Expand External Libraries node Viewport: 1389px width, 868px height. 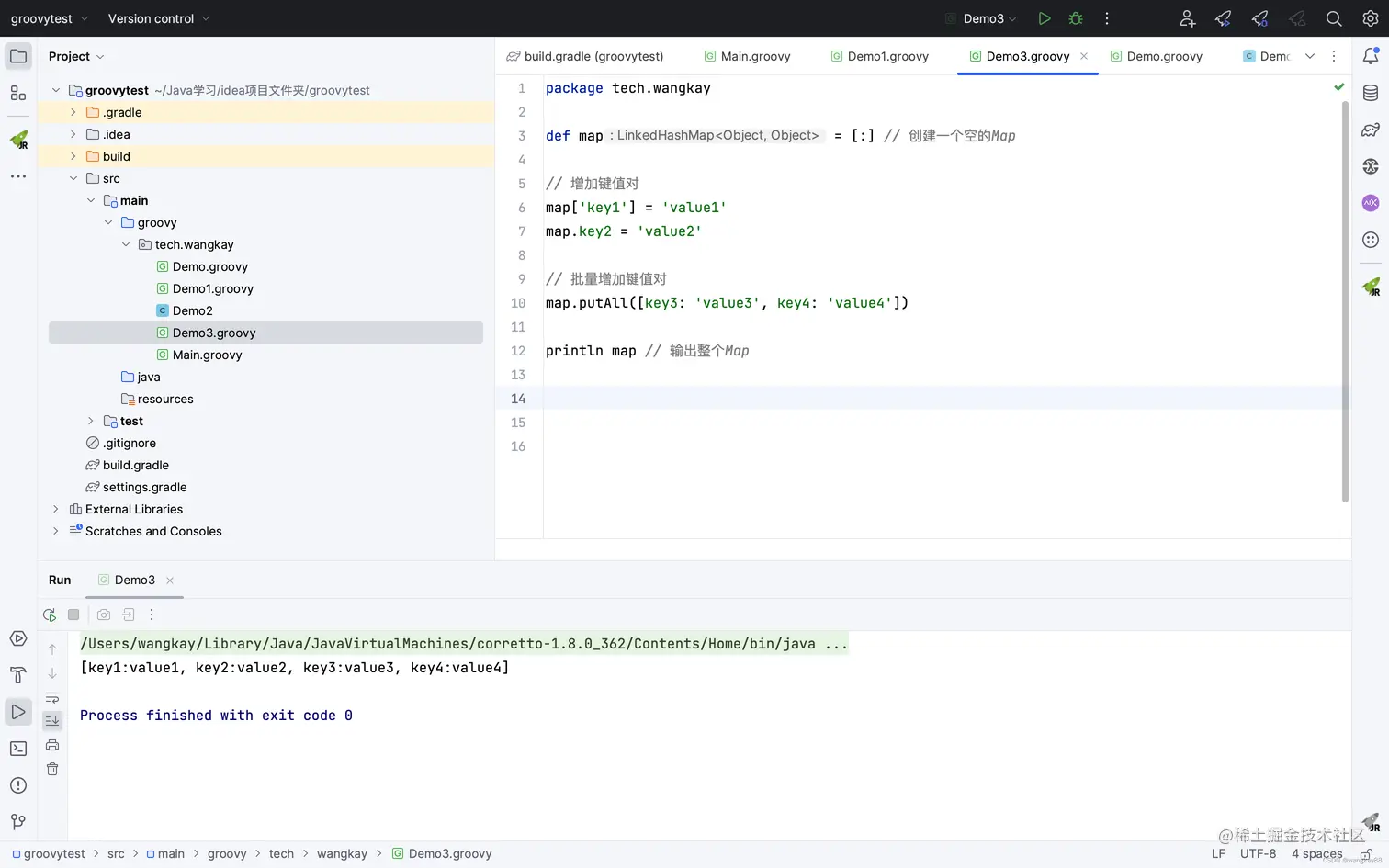click(56, 509)
